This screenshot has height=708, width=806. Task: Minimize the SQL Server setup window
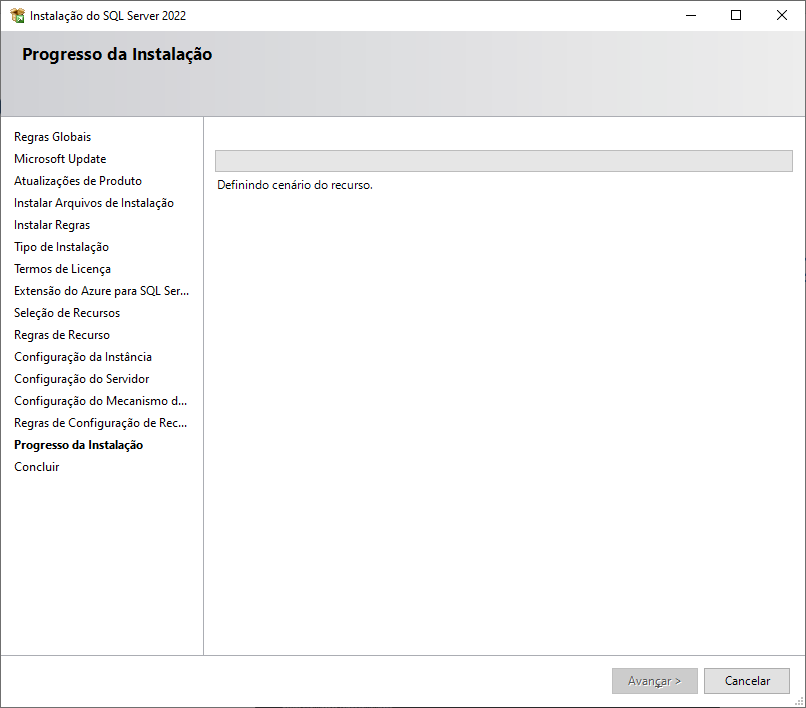(691, 15)
